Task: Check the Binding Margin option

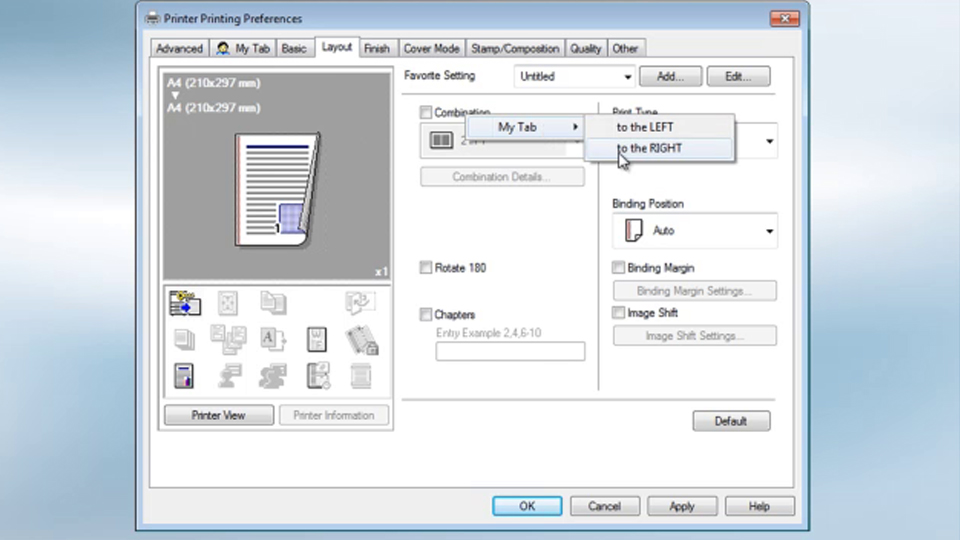Action: (x=619, y=268)
